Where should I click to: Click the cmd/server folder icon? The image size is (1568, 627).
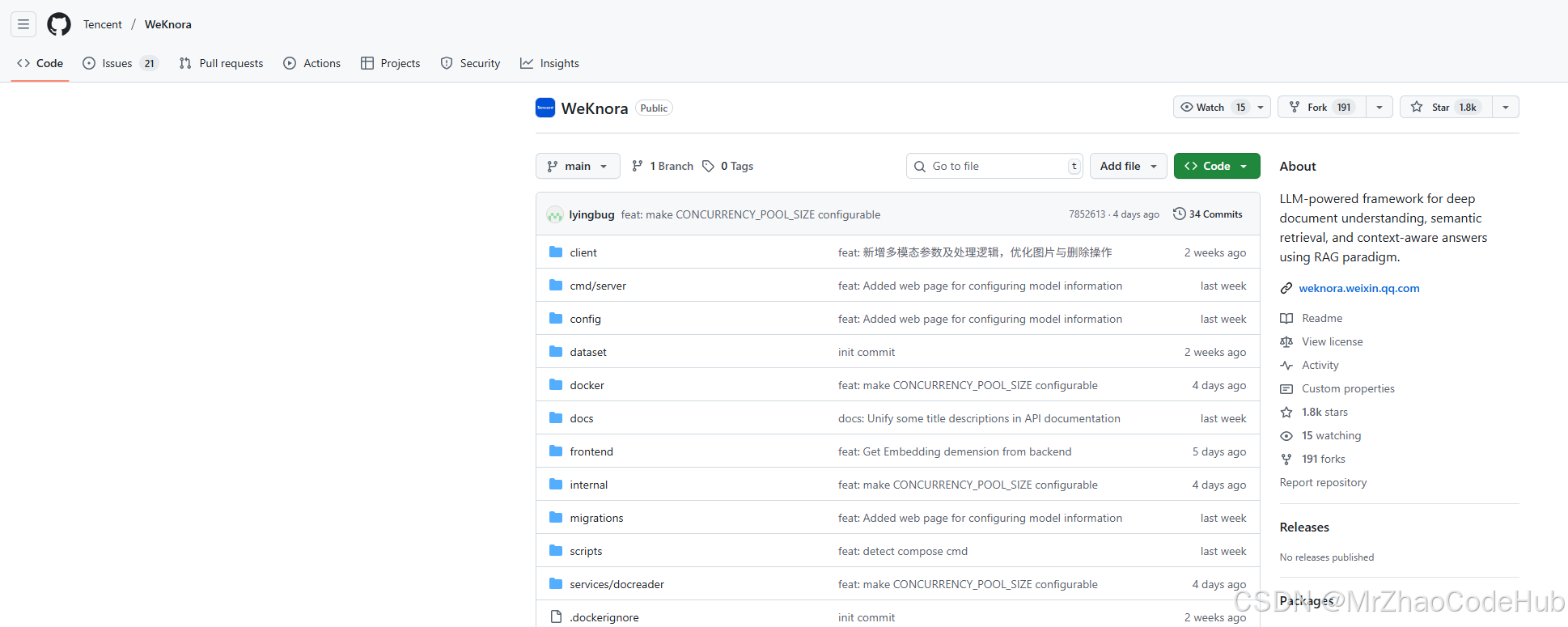coord(556,286)
